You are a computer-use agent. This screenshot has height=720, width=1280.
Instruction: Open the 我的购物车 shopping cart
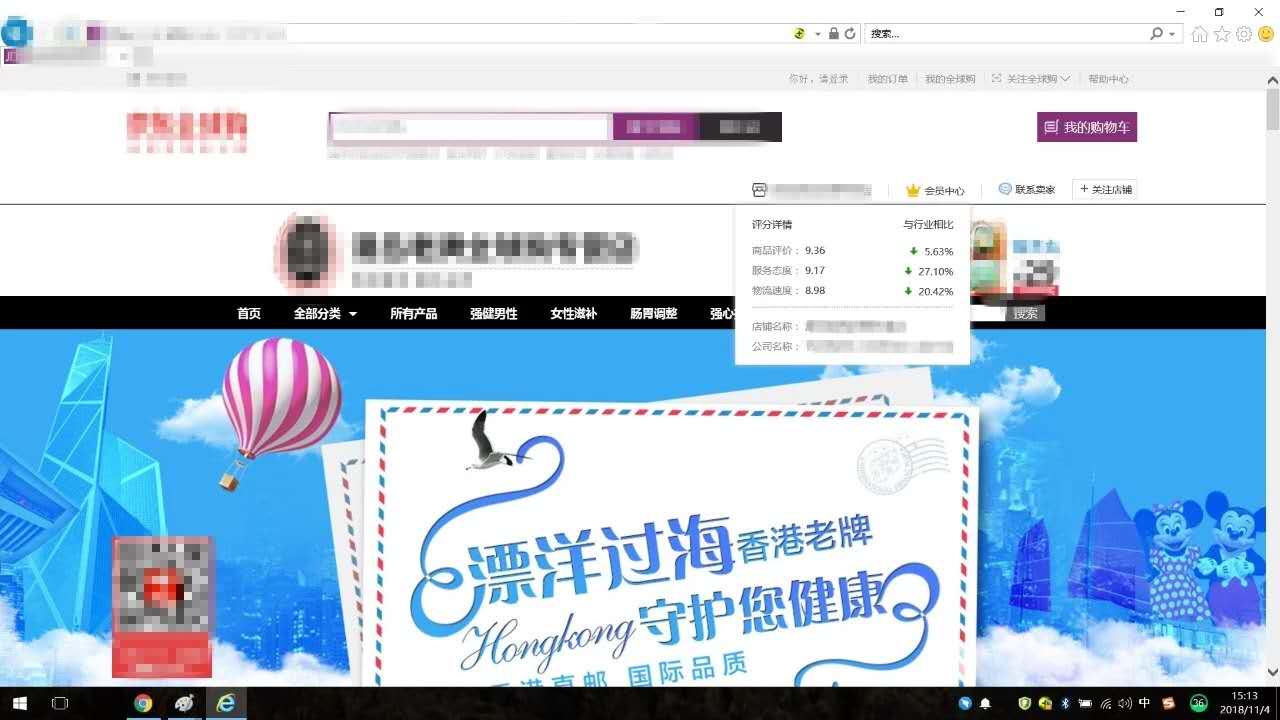(x=1086, y=127)
